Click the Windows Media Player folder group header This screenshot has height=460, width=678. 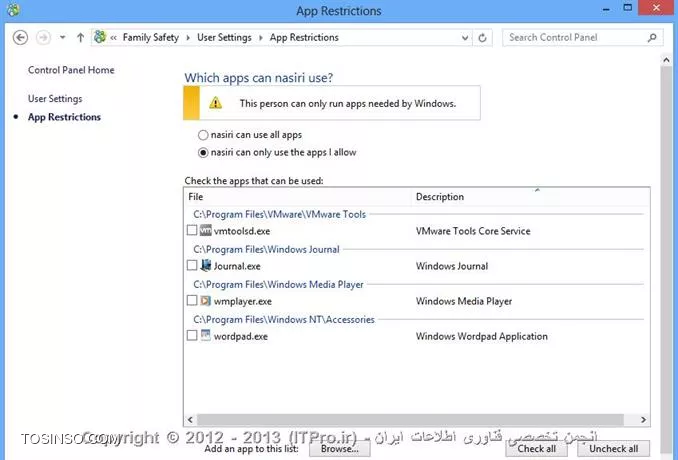[278, 284]
